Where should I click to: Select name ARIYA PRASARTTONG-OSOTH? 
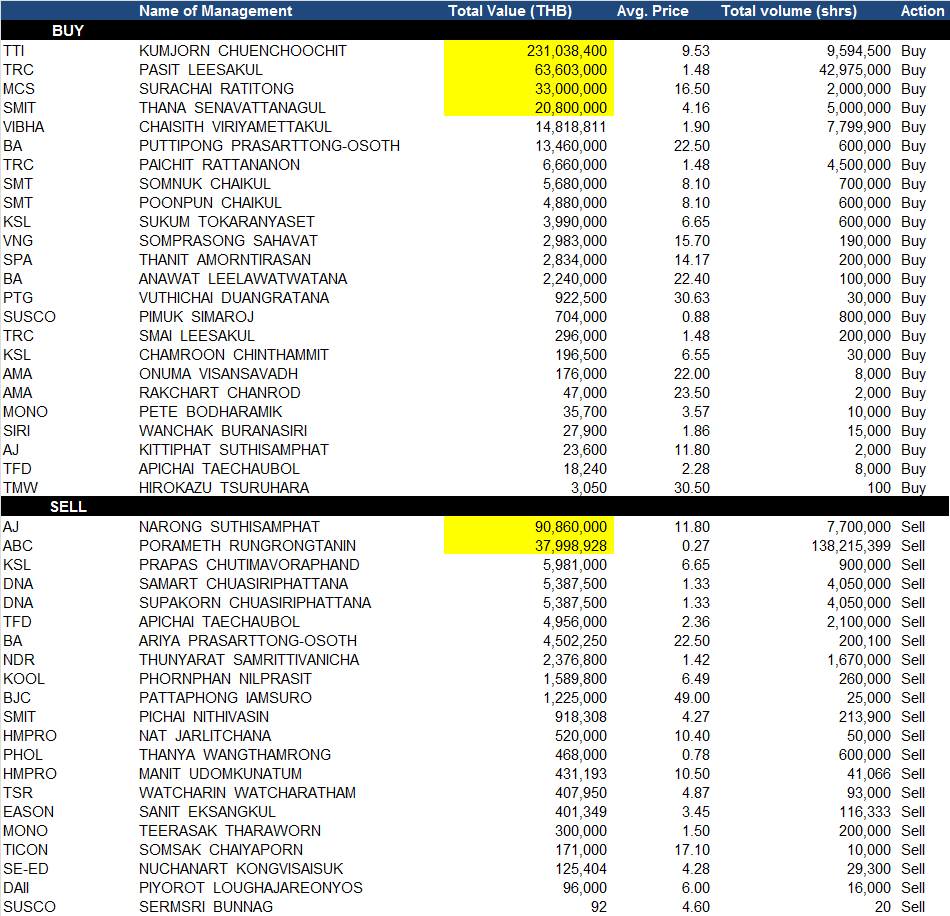tap(248, 641)
